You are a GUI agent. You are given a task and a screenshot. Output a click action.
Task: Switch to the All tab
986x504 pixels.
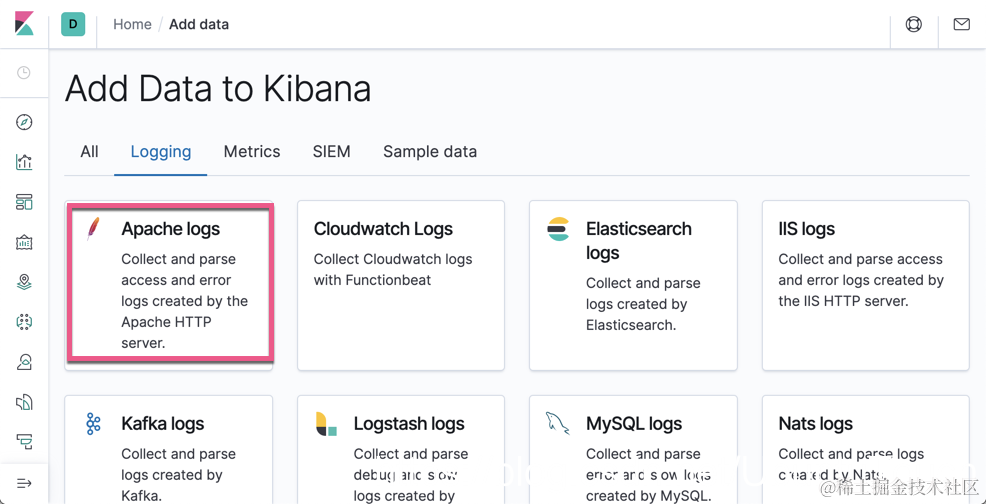[89, 152]
